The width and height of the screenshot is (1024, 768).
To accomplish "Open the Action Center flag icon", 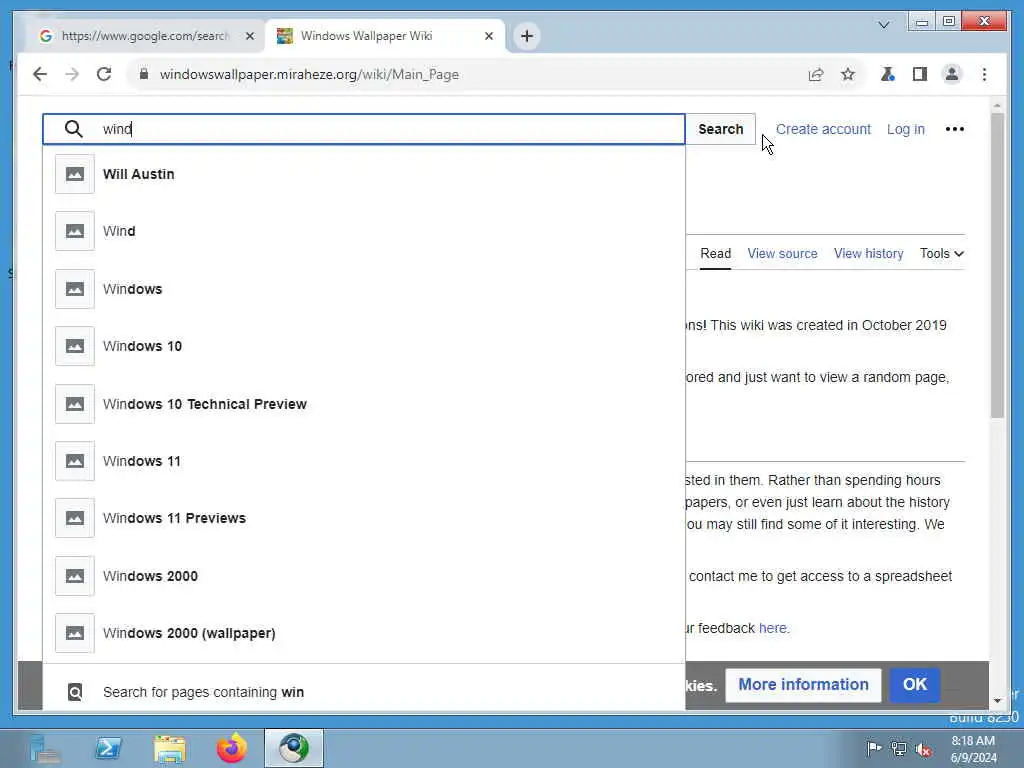I will click(874, 748).
